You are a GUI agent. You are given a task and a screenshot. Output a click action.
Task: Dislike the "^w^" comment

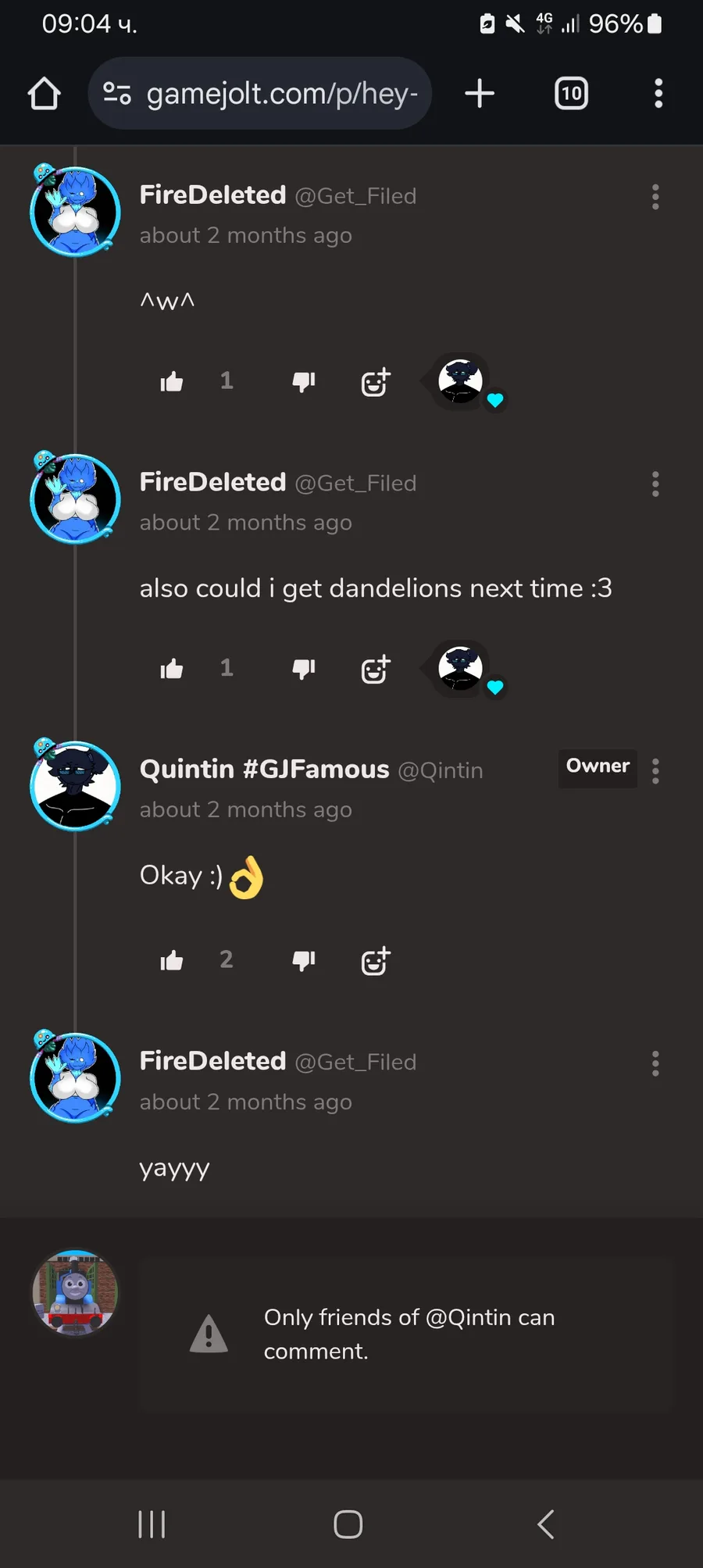coord(304,381)
